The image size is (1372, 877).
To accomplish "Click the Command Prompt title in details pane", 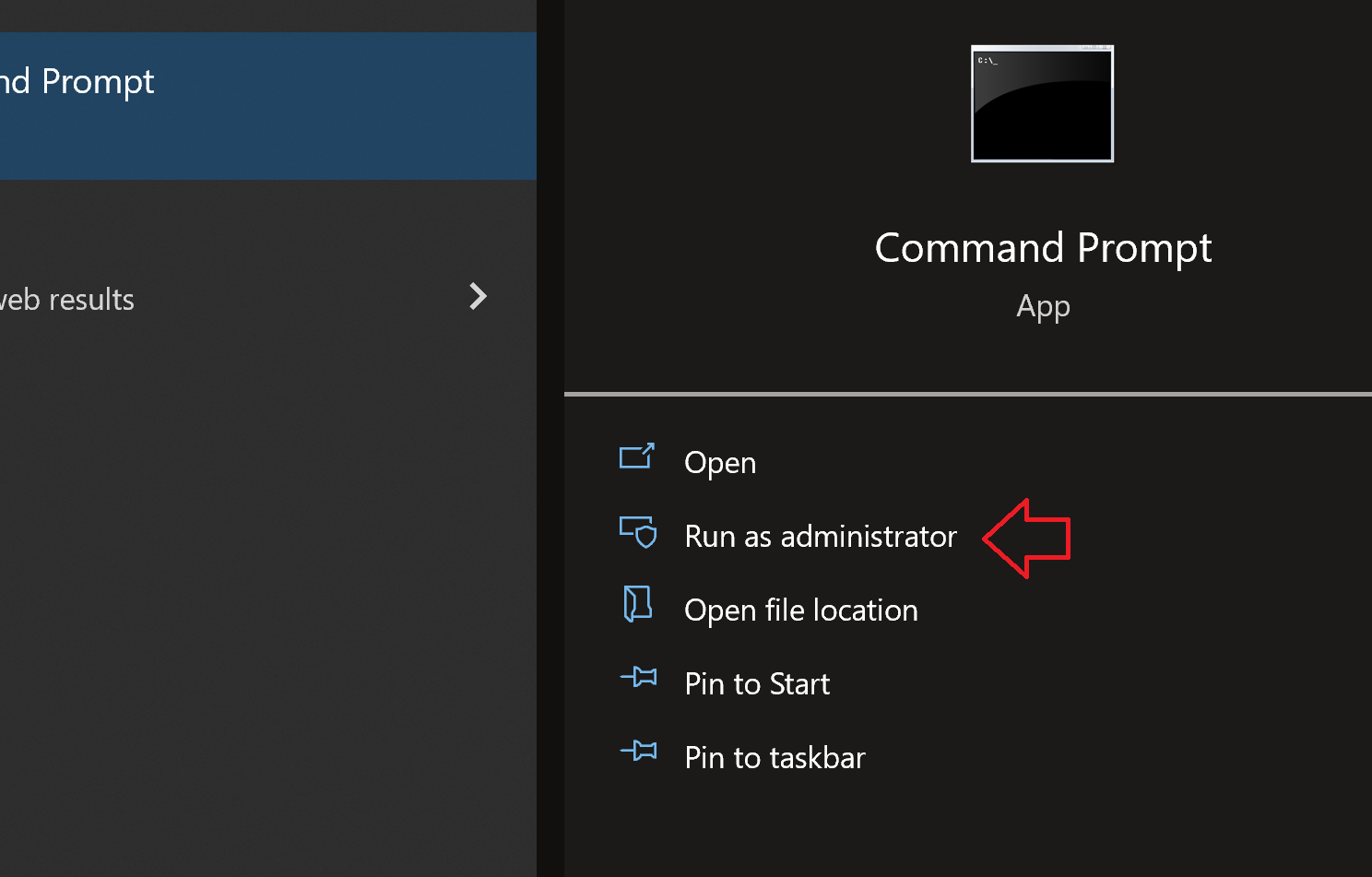I will (x=1043, y=248).
